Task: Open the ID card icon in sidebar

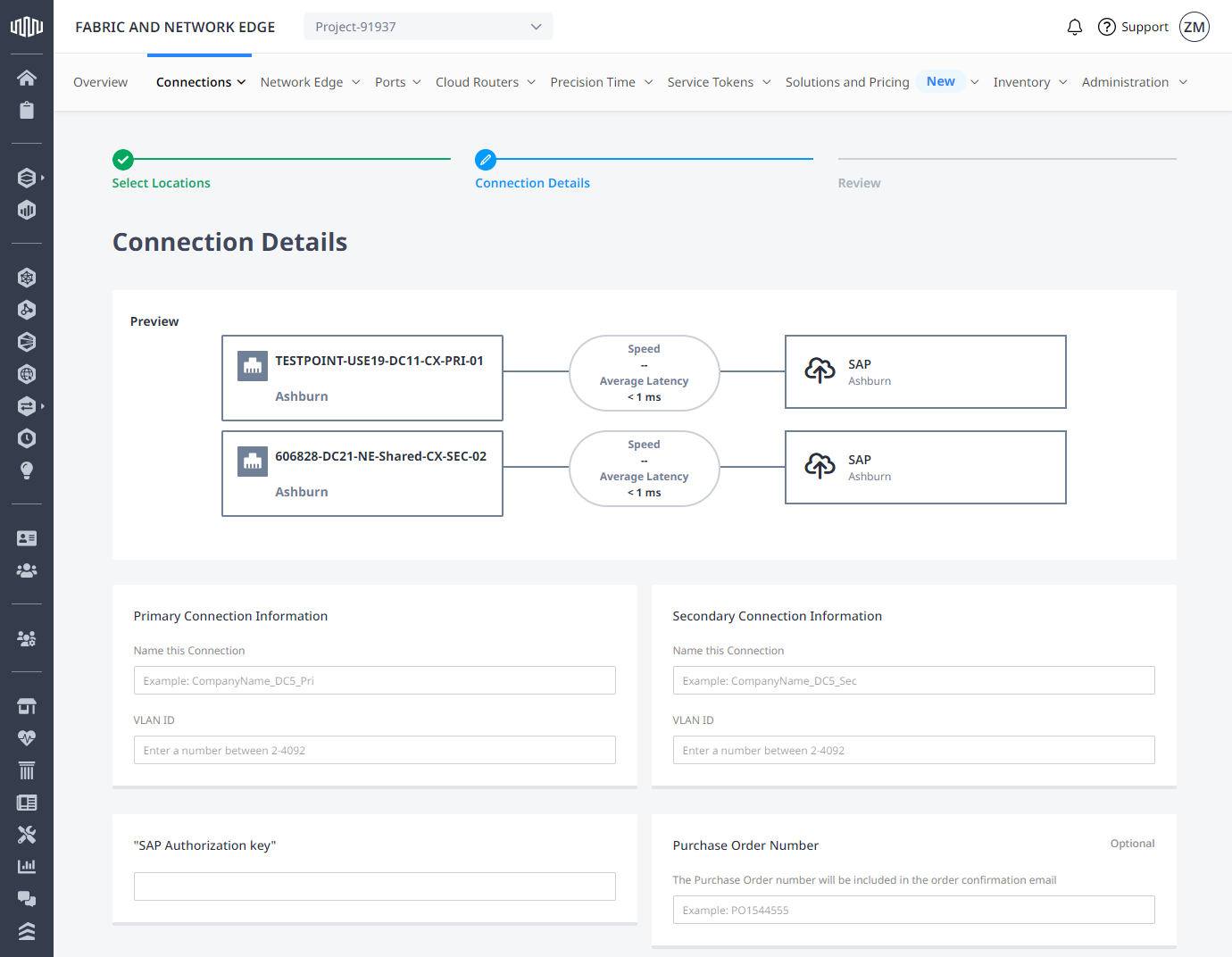Action: pos(27,538)
